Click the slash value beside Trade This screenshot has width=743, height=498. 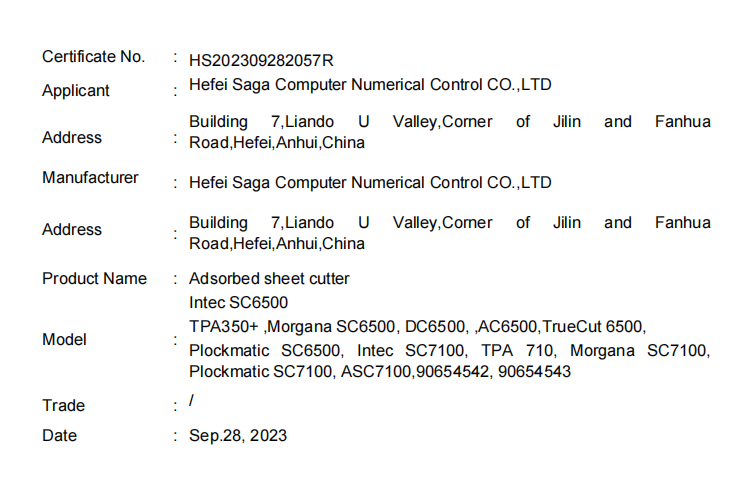(192, 400)
